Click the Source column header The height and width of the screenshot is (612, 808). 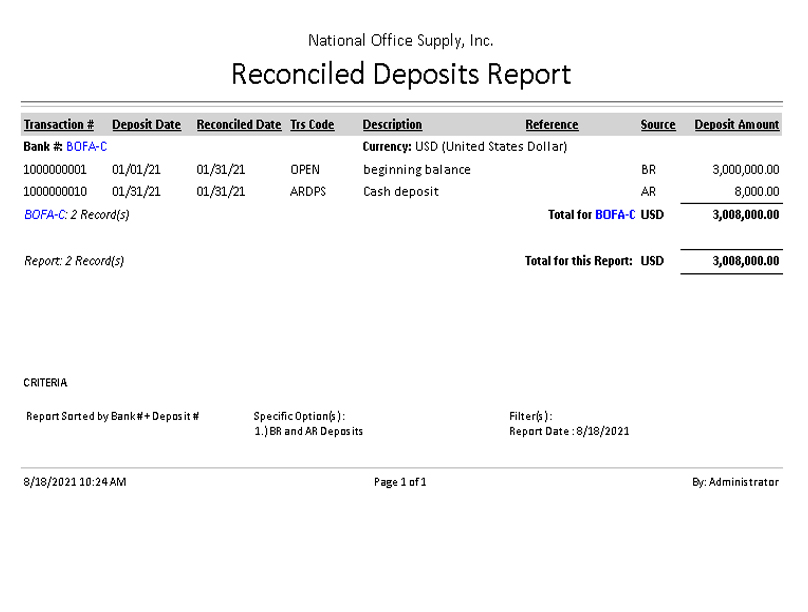[x=658, y=125]
